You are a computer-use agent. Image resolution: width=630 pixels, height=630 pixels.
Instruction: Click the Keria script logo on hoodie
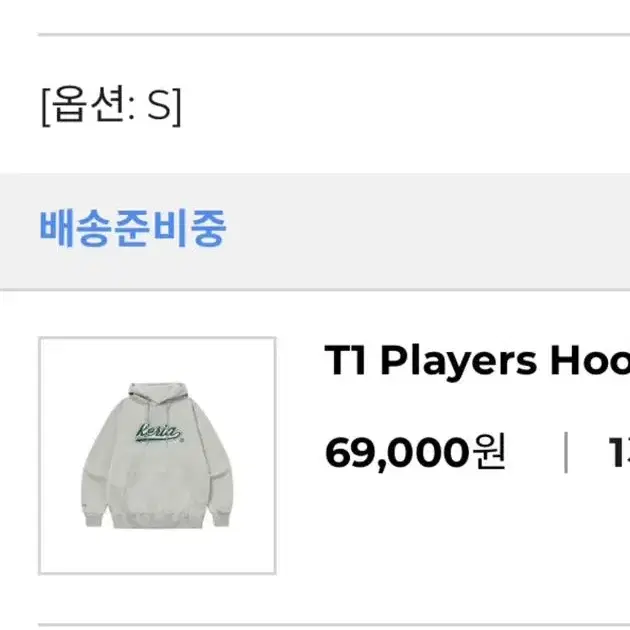pos(159,433)
